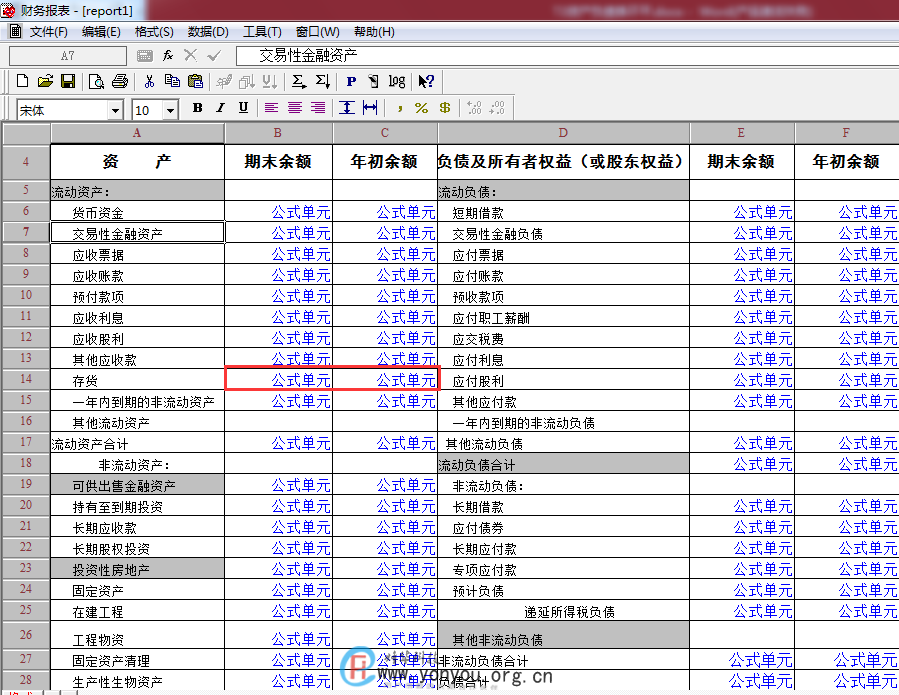This screenshot has width=899, height=695.
Task: Click column E formula cell for 长期借款 row
Action: tap(742, 506)
